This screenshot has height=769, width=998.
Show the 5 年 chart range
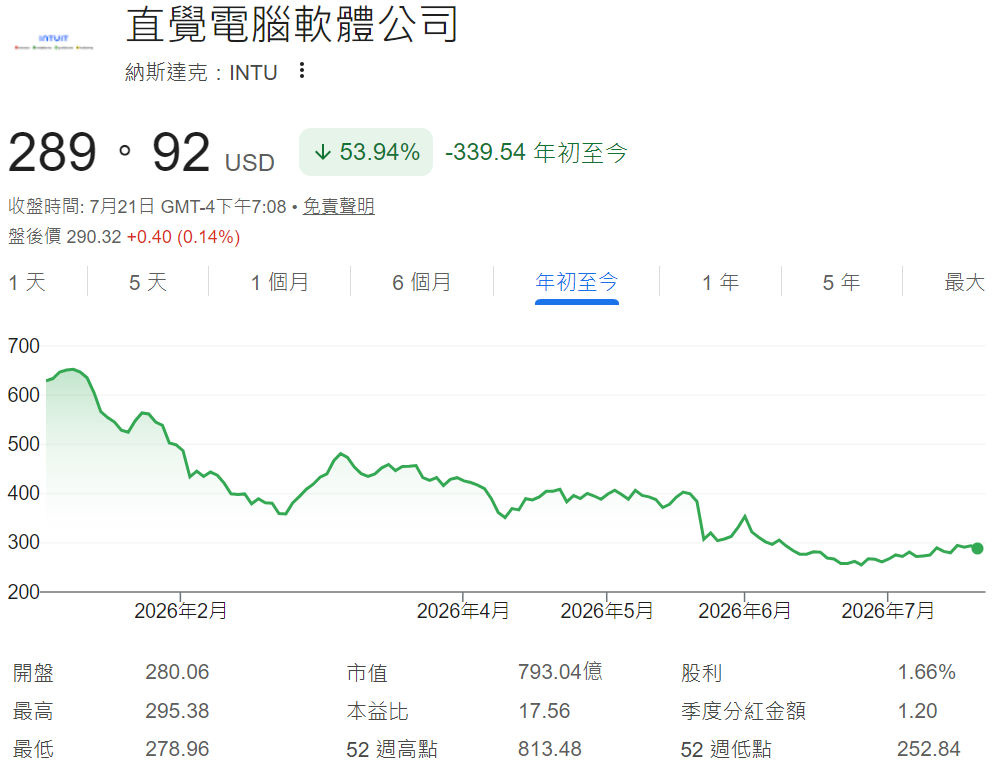coord(841,282)
